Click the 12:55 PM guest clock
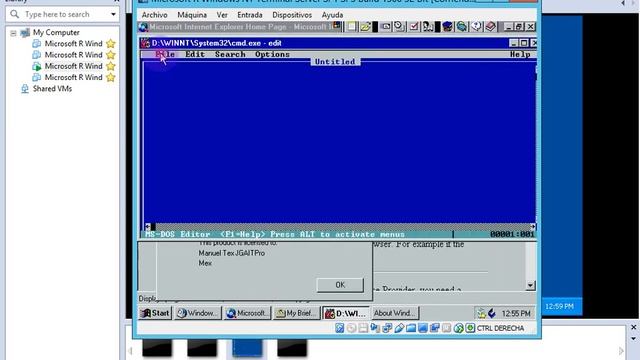The image size is (640, 360). pyautogui.click(x=516, y=313)
